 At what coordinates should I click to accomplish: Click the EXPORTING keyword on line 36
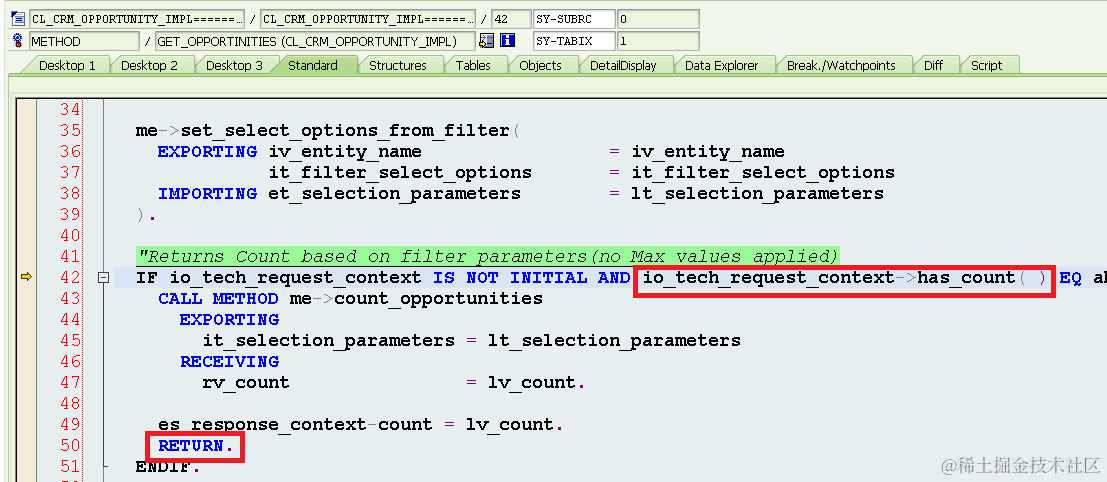pos(207,152)
